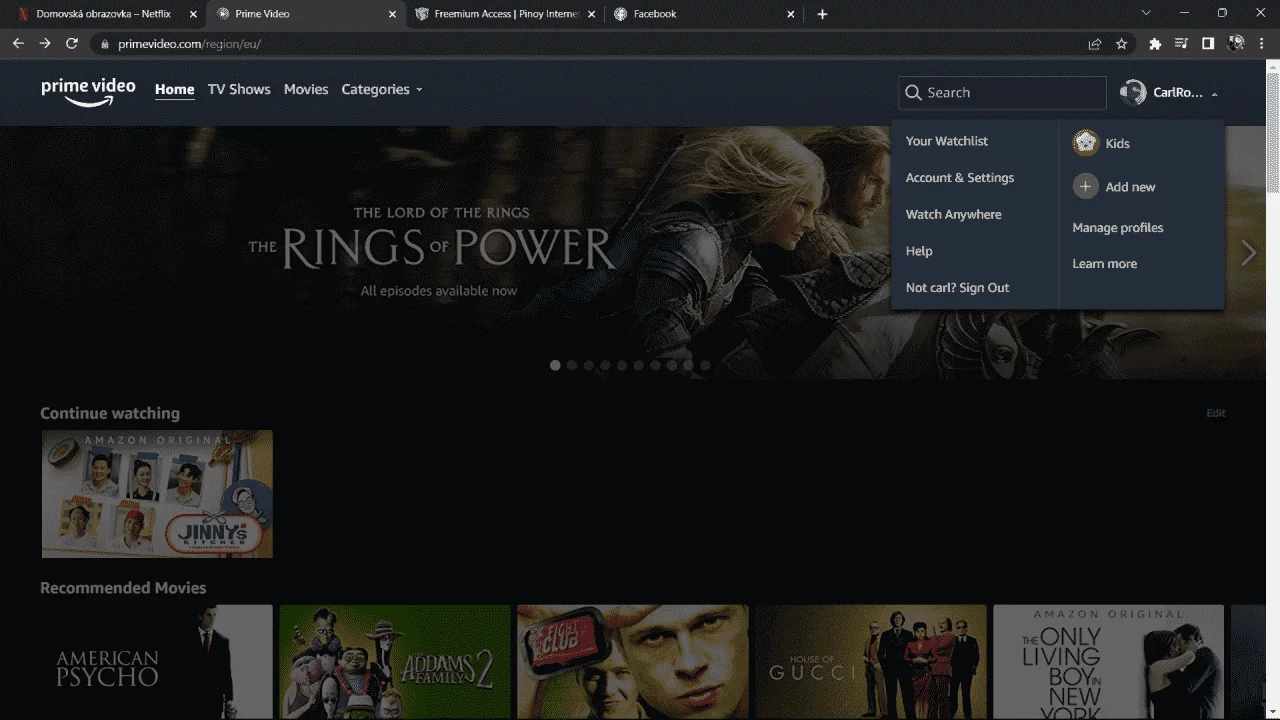
Task: Click the Prime Video logo
Action: pyautogui.click(x=88, y=90)
